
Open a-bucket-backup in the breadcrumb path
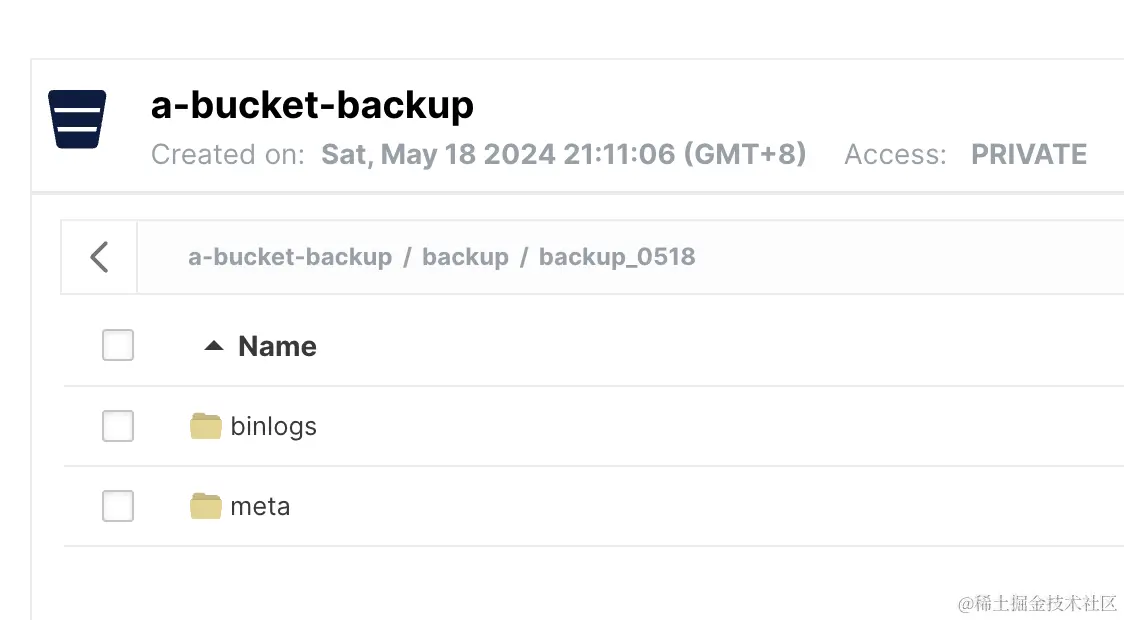coord(290,257)
